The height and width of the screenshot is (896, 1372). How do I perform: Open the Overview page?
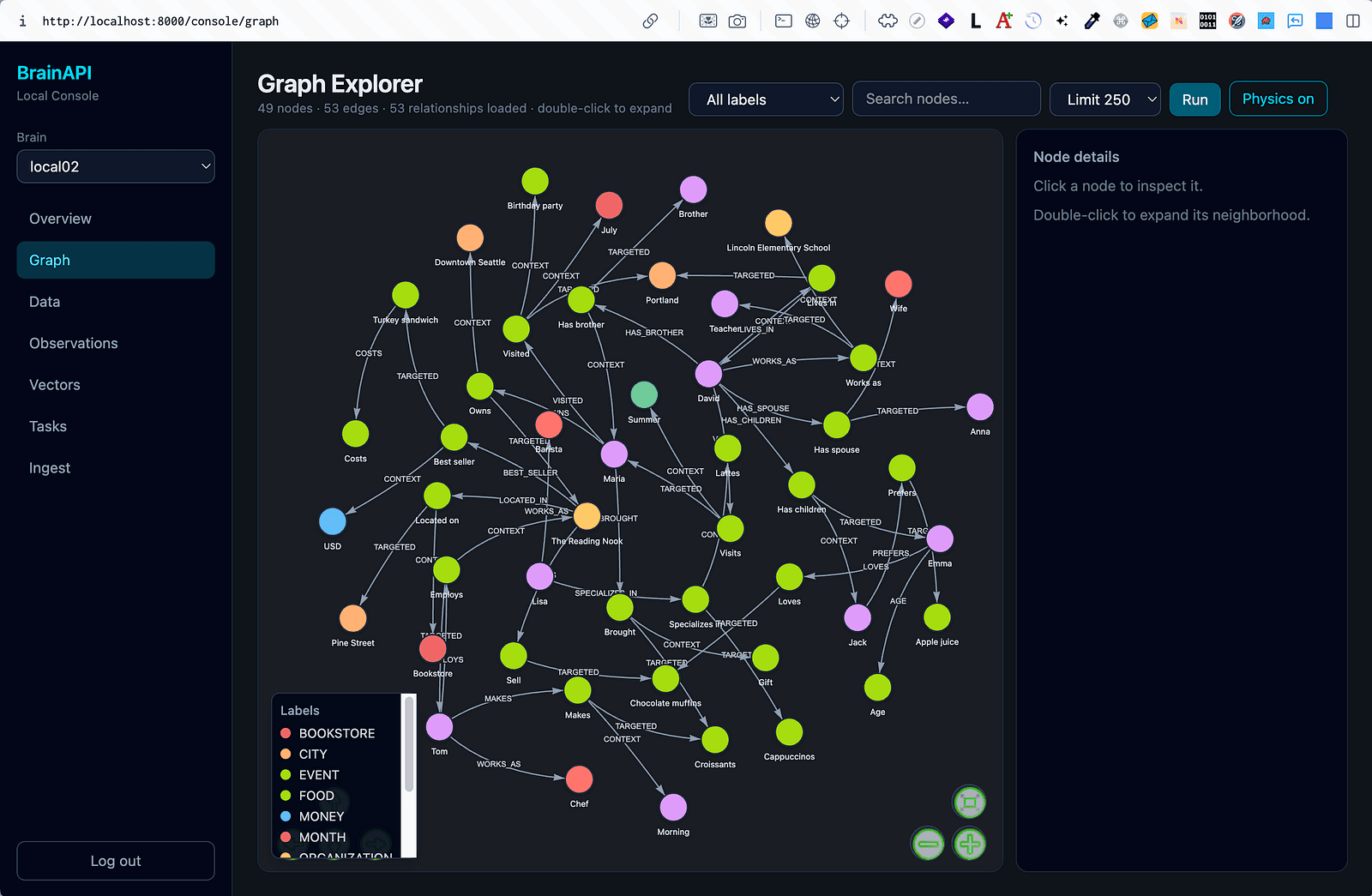116,219
